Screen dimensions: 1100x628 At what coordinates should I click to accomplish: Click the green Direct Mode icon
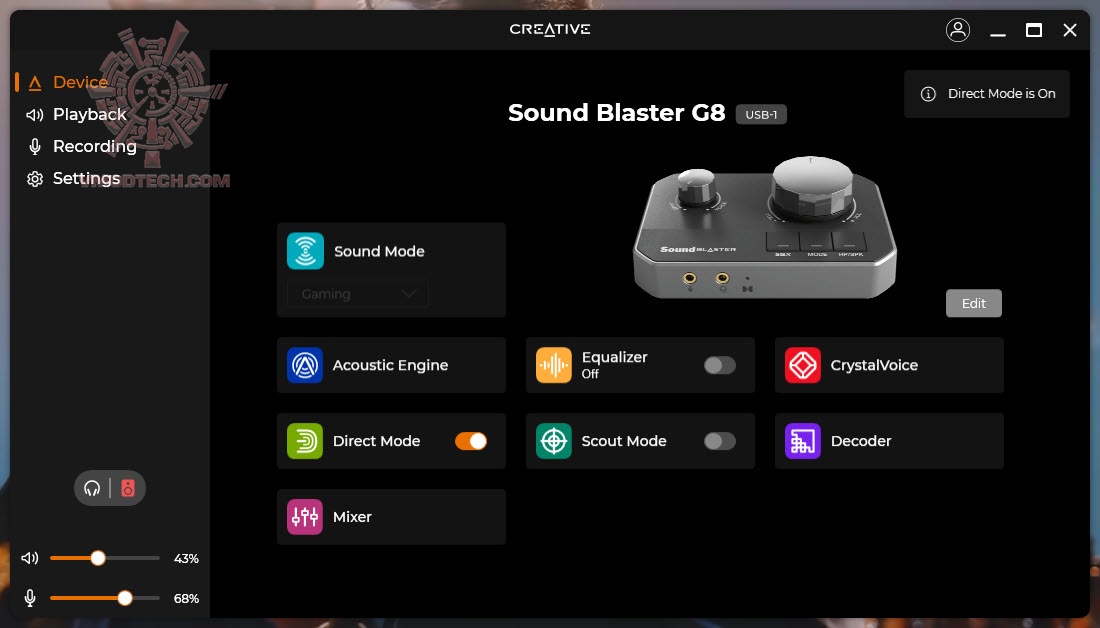(305, 441)
